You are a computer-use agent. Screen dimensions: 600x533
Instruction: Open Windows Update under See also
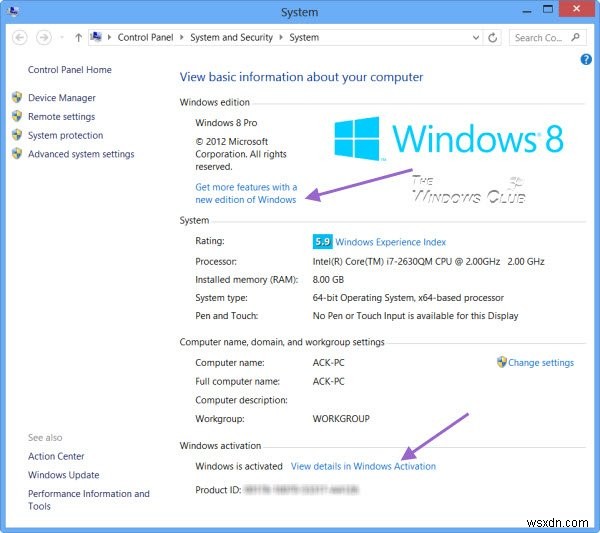[x=64, y=475]
